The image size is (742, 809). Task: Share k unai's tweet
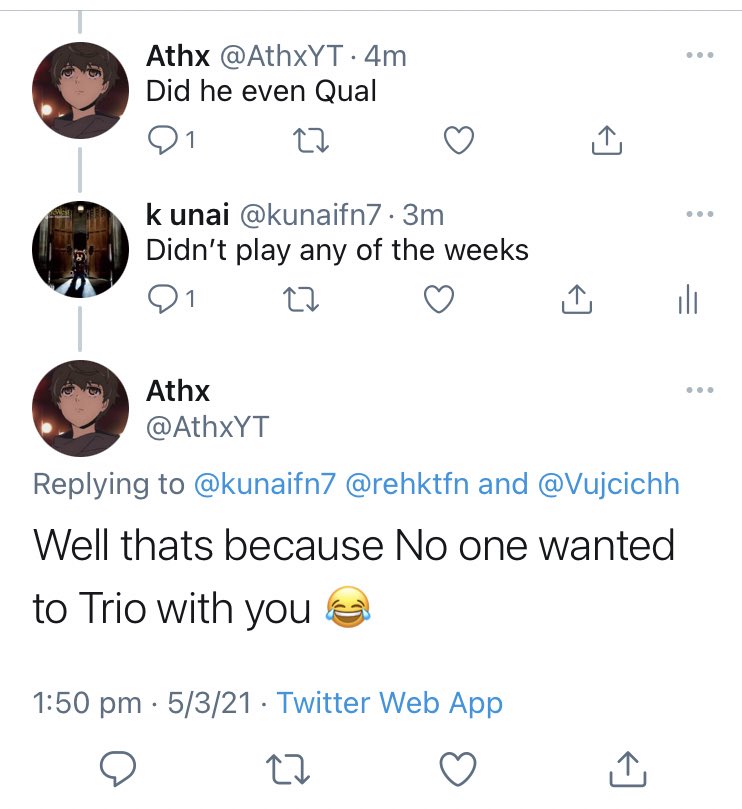click(x=574, y=298)
